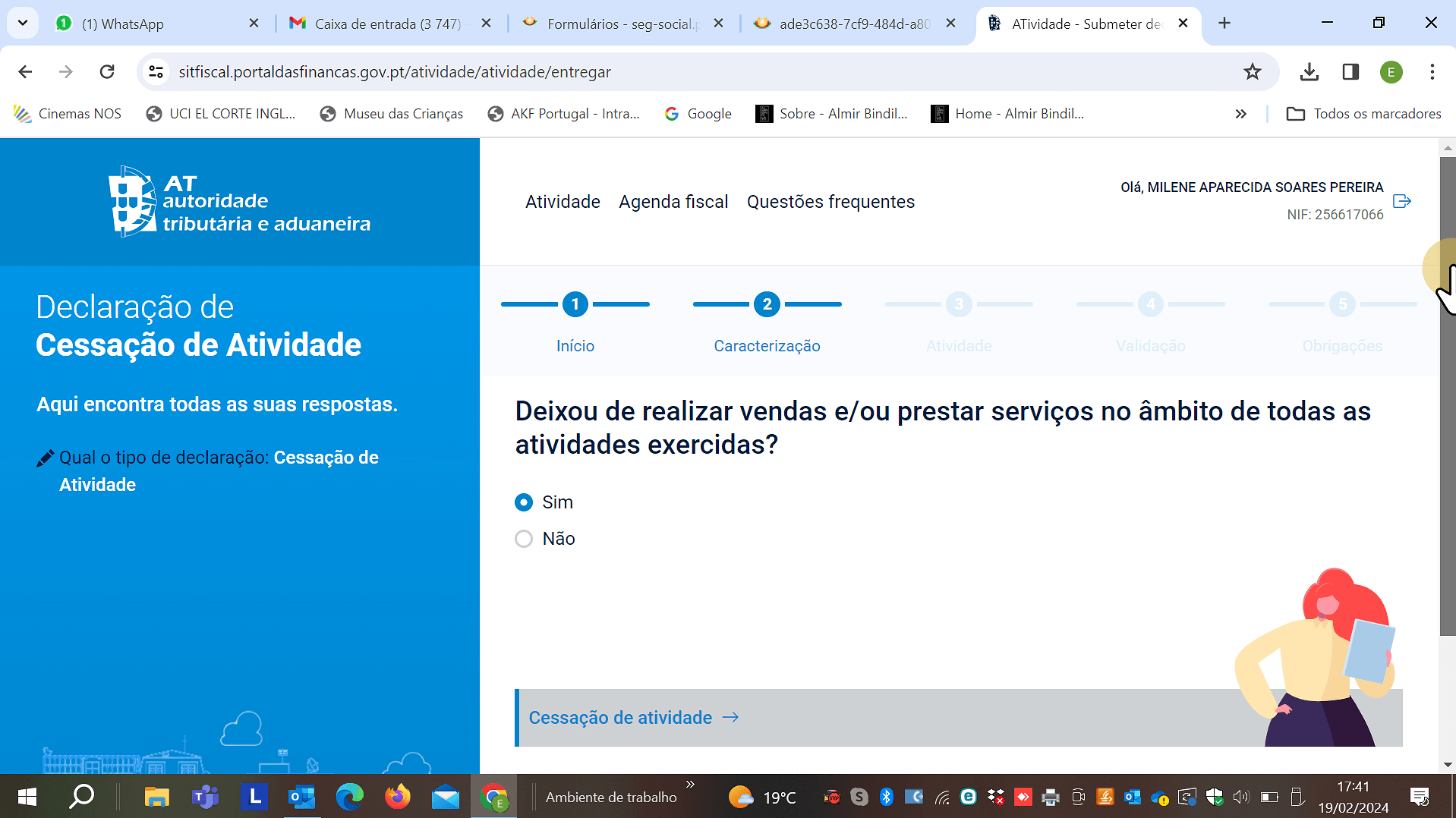Click step 1 Início in the progress bar

[575, 304]
